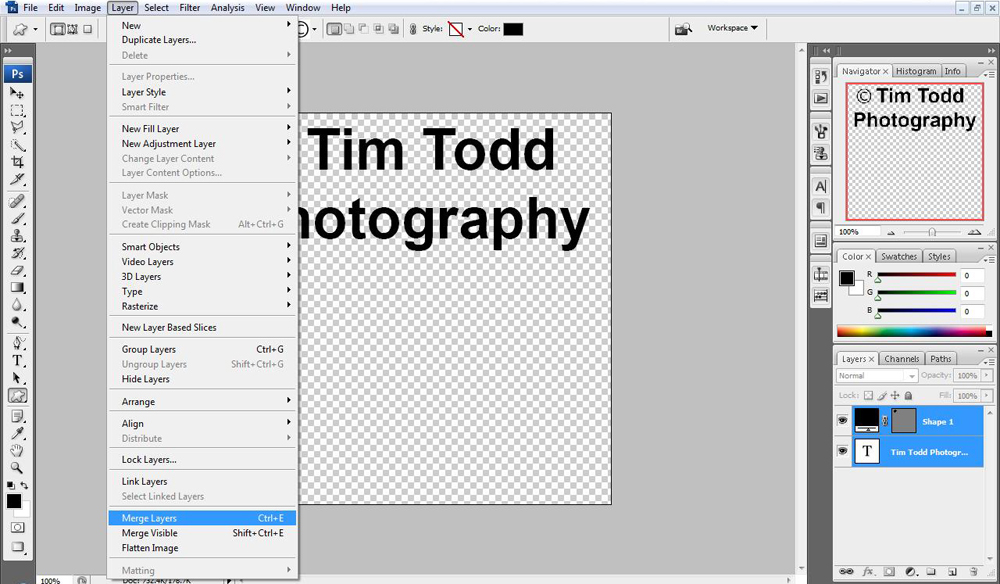The image size is (1000, 584).
Task: Enter Quick Mask mode from toolbox
Action: [x=17, y=527]
